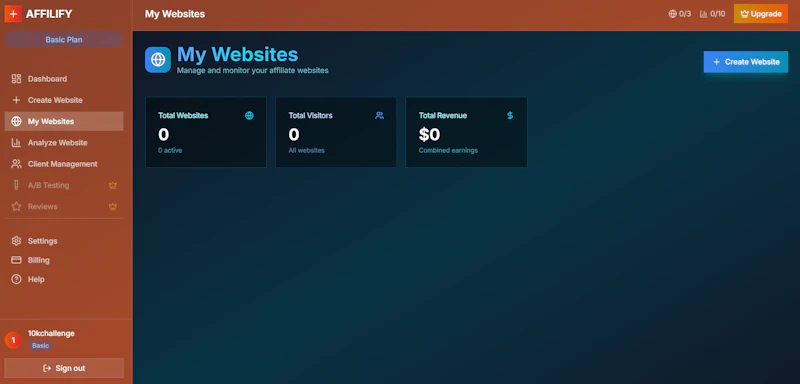The height and width of the screenshot is (384, 800).
Task: Open Client Management in the sidebar
Action: 64,164
